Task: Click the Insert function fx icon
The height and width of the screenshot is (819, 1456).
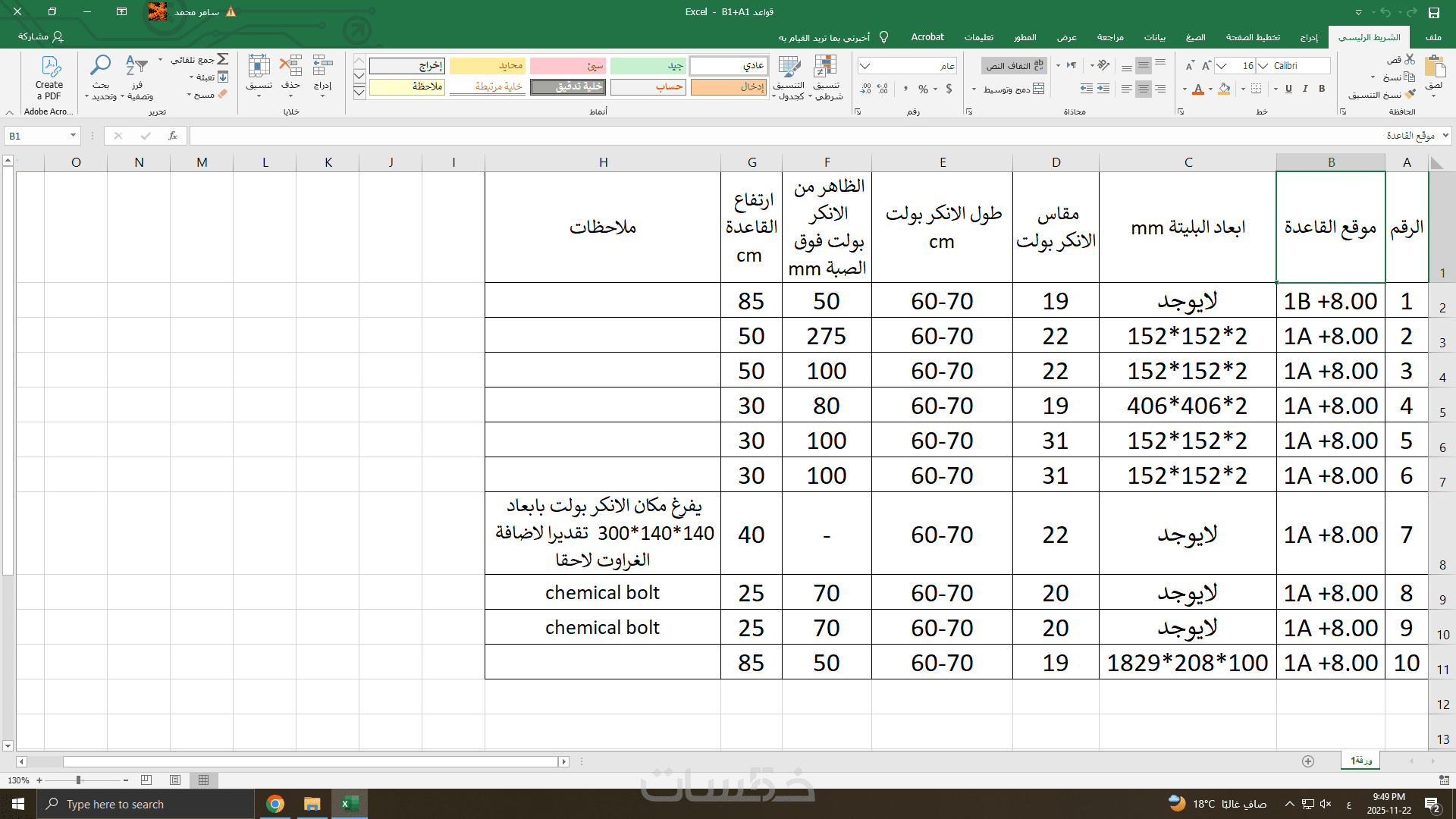Action: 173,136
